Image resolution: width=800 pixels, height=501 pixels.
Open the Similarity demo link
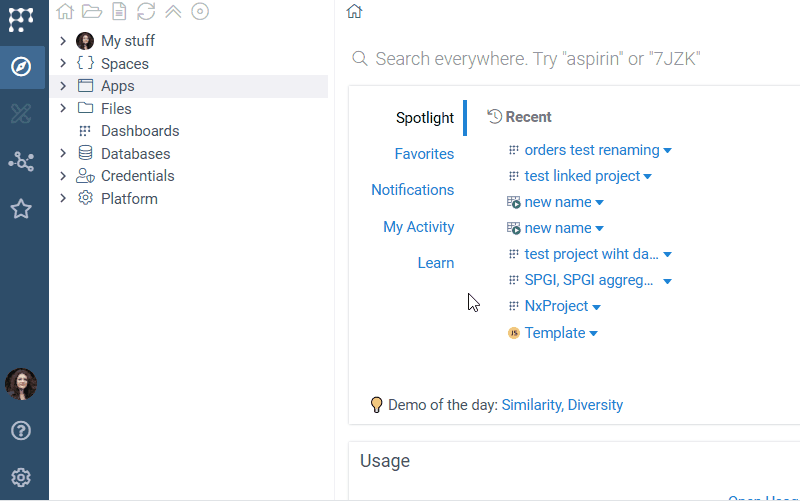pyautogui.click(x=531, y=405)
